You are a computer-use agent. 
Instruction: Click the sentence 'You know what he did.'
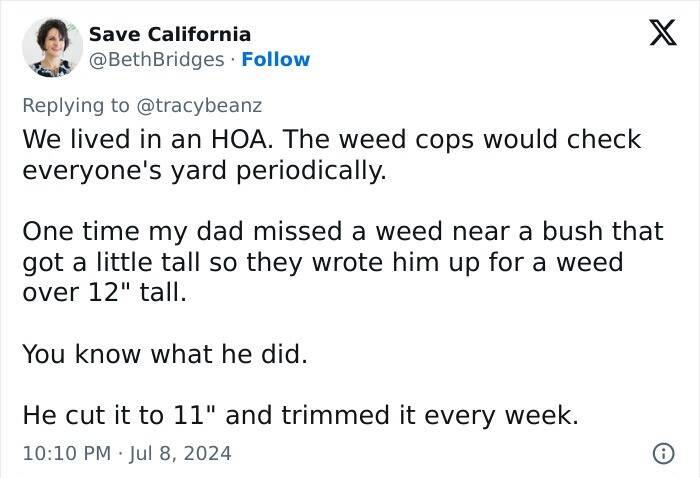[x=165, y=354]
